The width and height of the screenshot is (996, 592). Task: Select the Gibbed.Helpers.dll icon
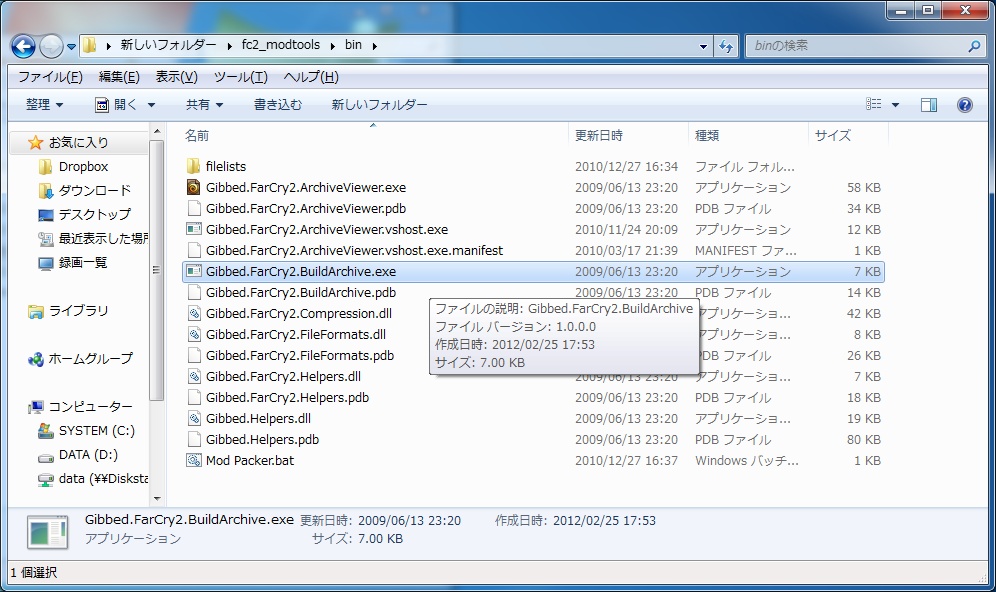point(194,418)
